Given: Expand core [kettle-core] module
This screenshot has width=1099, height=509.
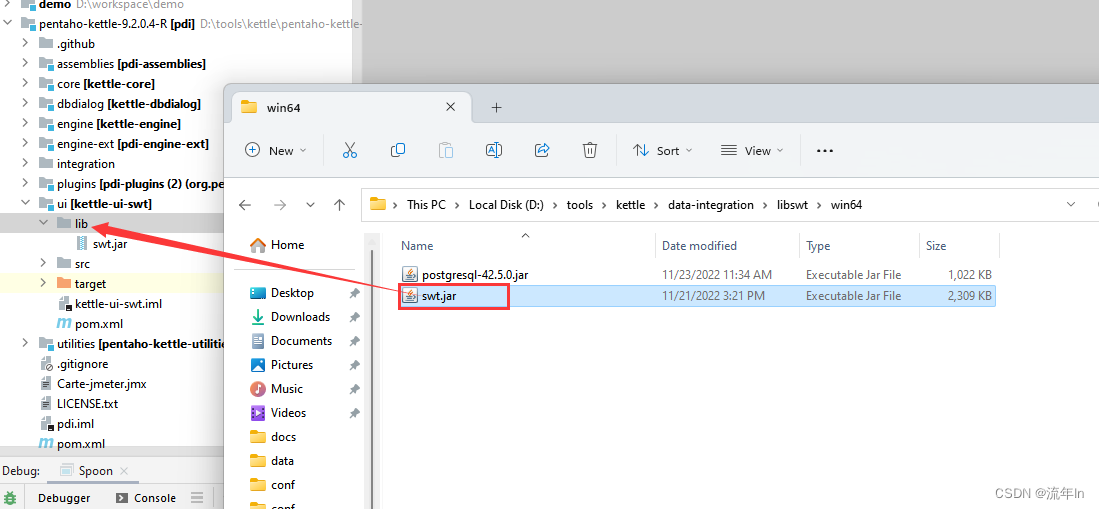Looking at the screenshot, I should click(x=25, y=83).
